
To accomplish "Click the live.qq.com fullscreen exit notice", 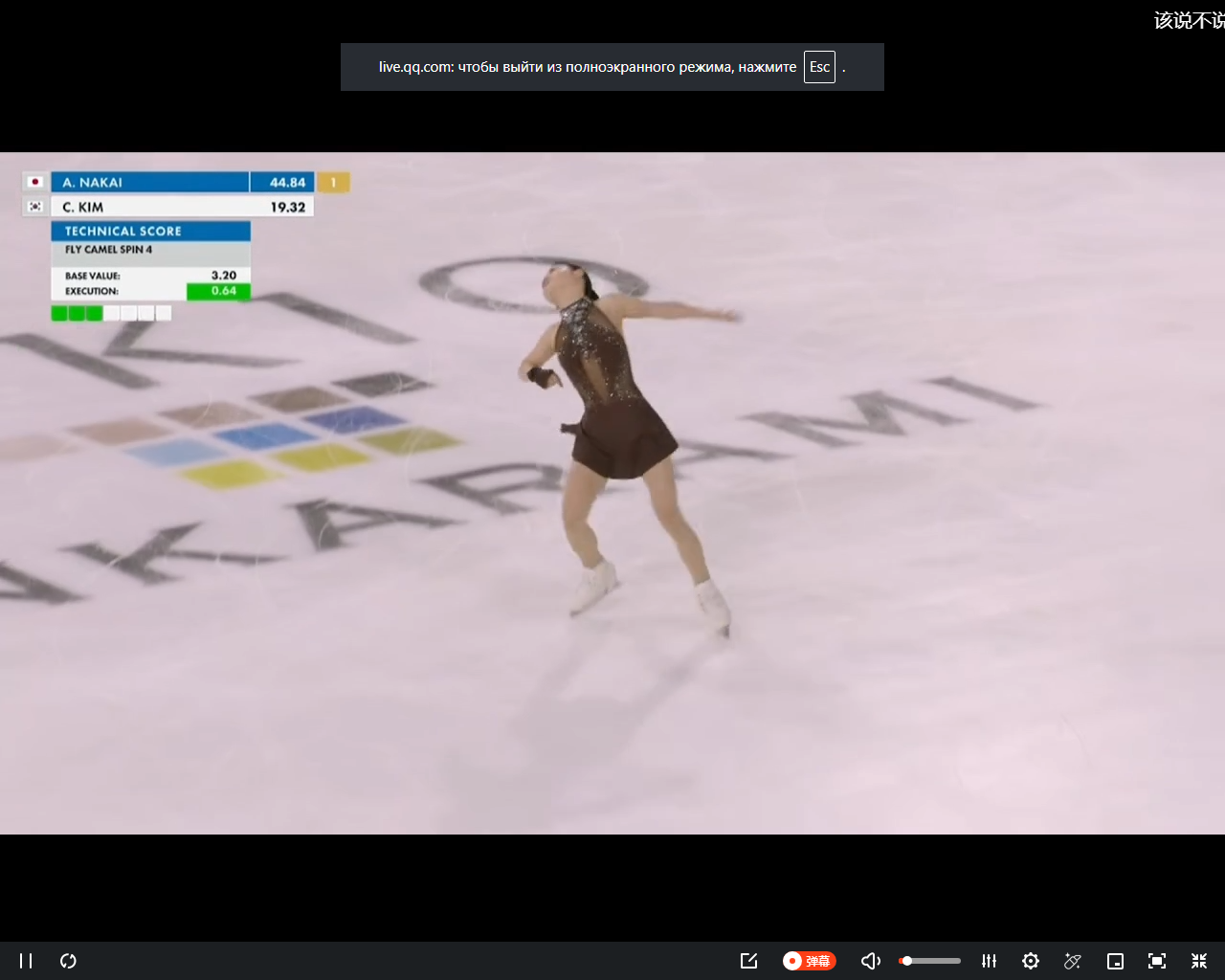I will [612, 67].
